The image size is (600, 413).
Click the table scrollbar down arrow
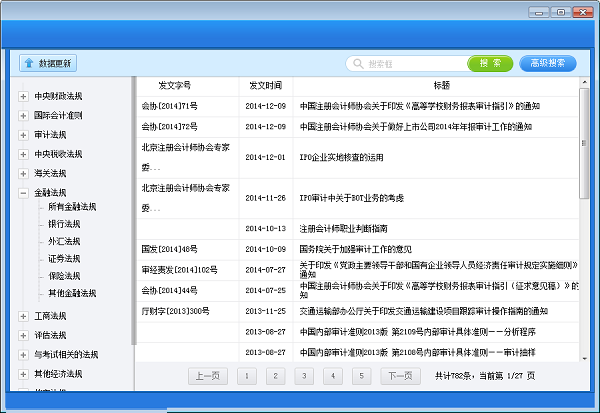pos(584,358)
